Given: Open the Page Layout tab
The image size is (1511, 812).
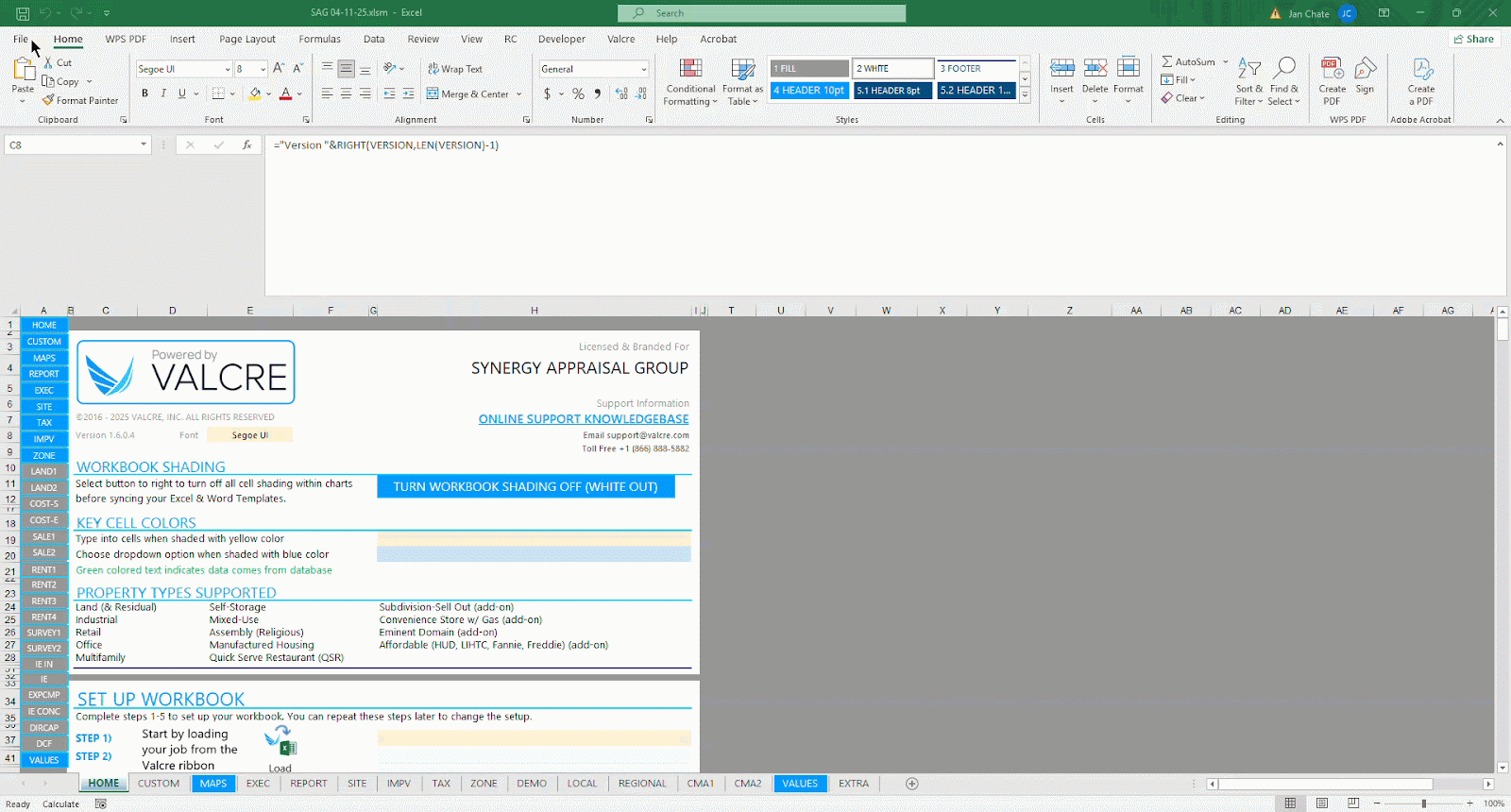Looking at the screenshot, I should coord(247,39).
